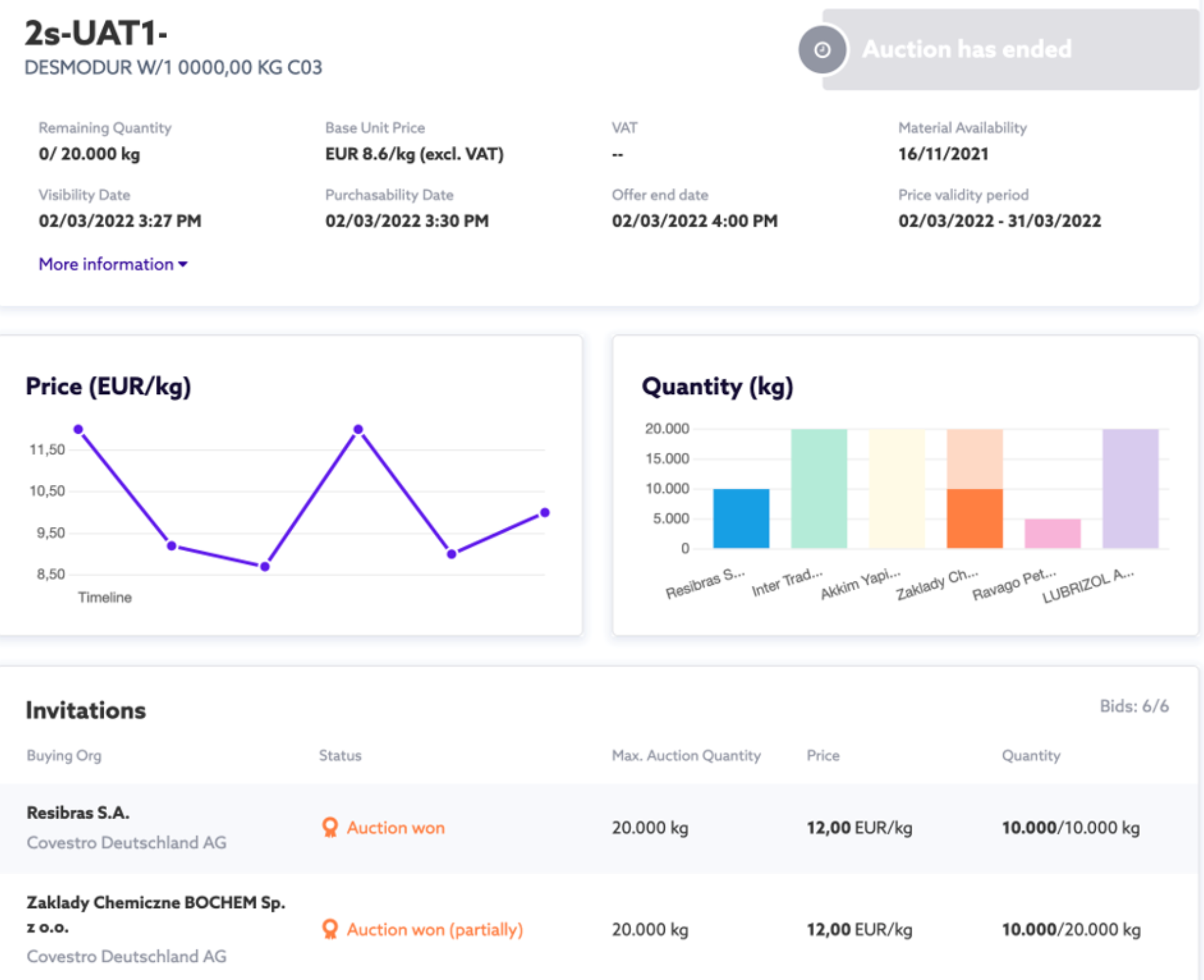Click the cream Akkim Yapi quantity bar
This screenshot has height=980, width=1204.
click(x=897, y=489)
